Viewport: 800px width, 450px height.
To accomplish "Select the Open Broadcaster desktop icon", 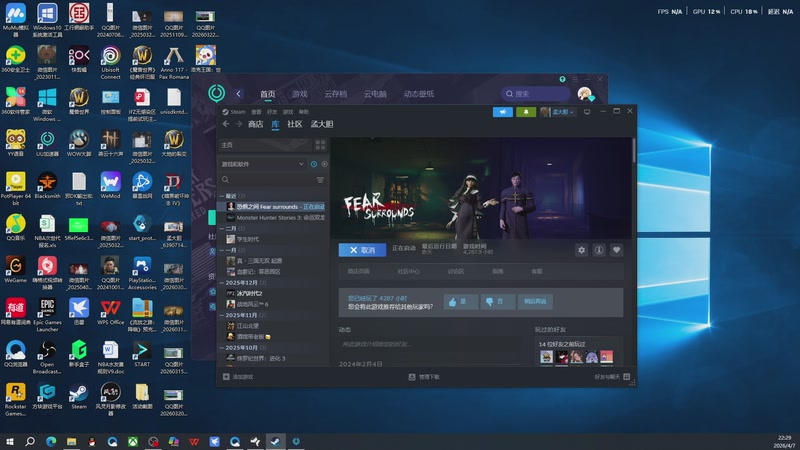I will click(47, 357).
